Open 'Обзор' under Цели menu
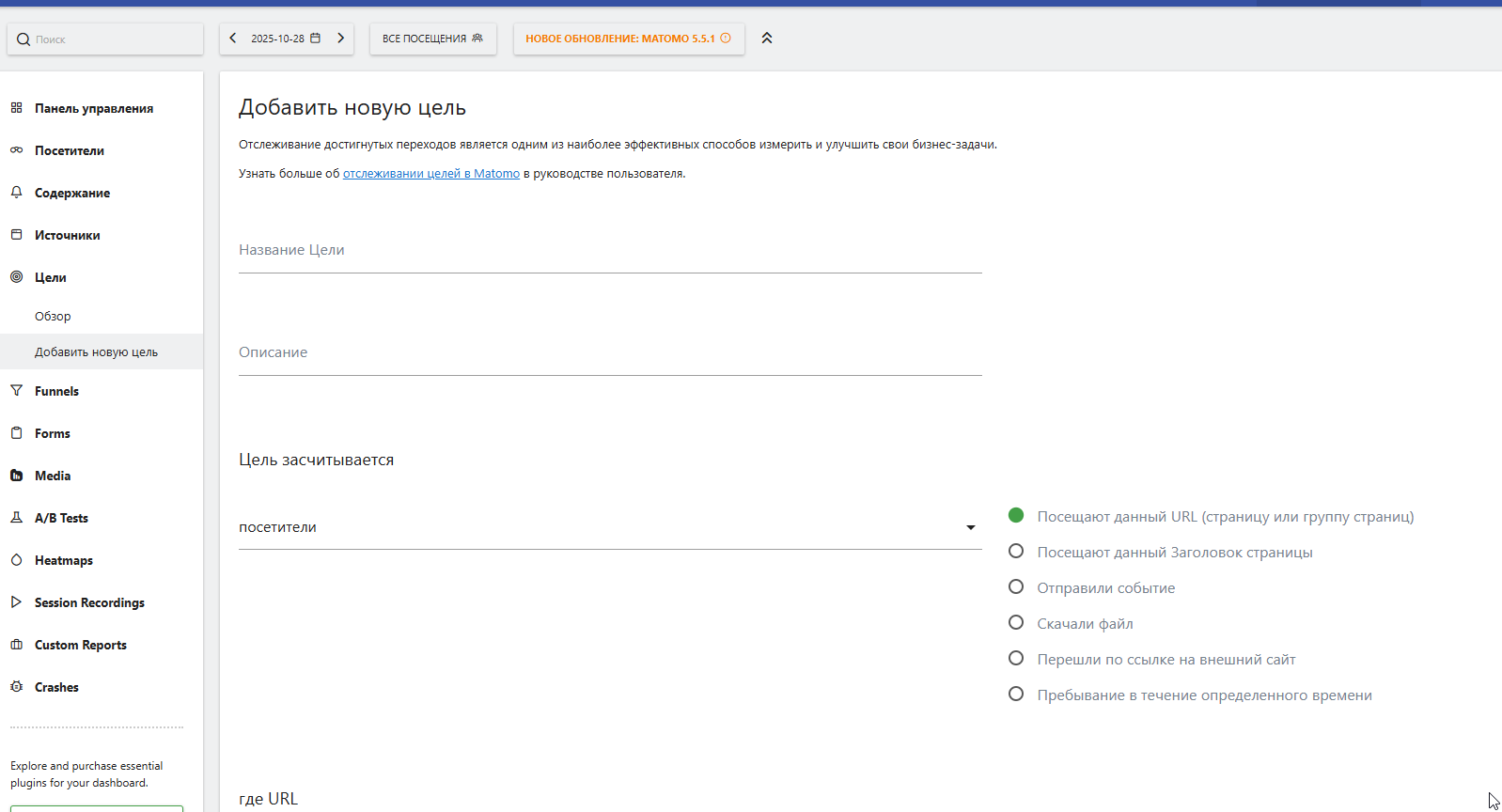Screen dimensions: 1502x812 coord(53,317)
